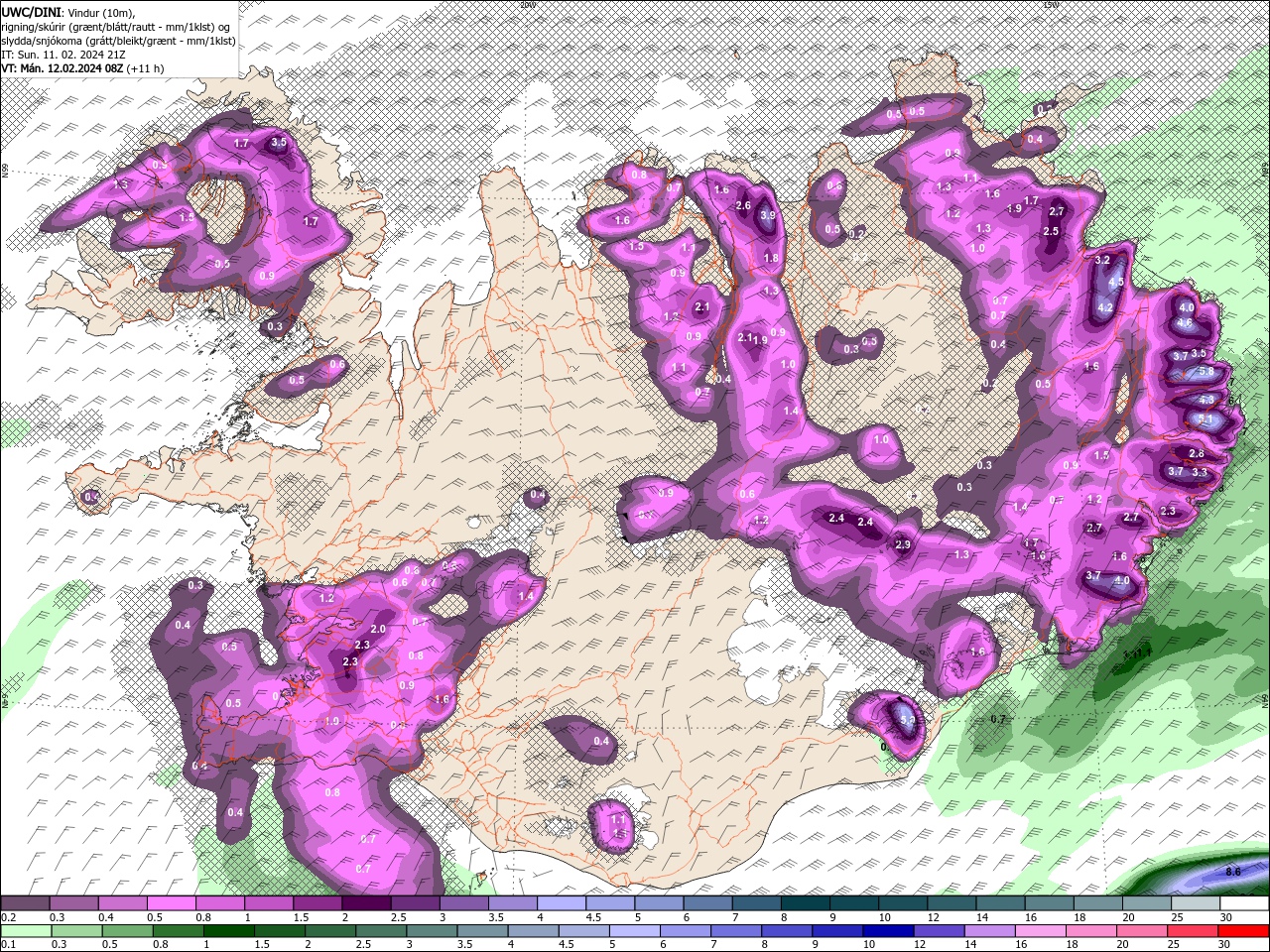Click the 1.8 snowfall value in the north
The width and height of the screenshot is (1270, 952).
tap(771, 258)
